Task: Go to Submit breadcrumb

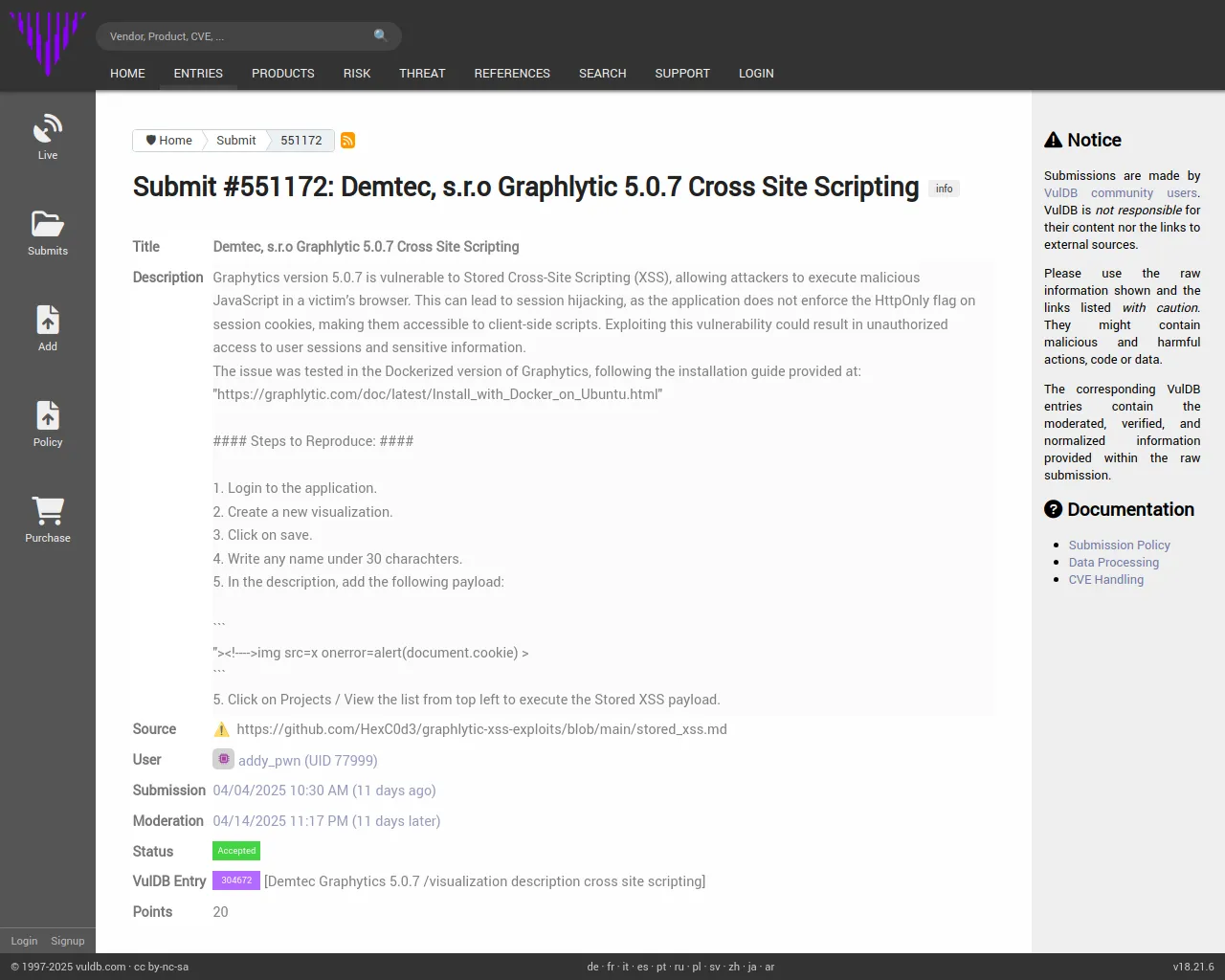Action: click(x=236, y=141)
